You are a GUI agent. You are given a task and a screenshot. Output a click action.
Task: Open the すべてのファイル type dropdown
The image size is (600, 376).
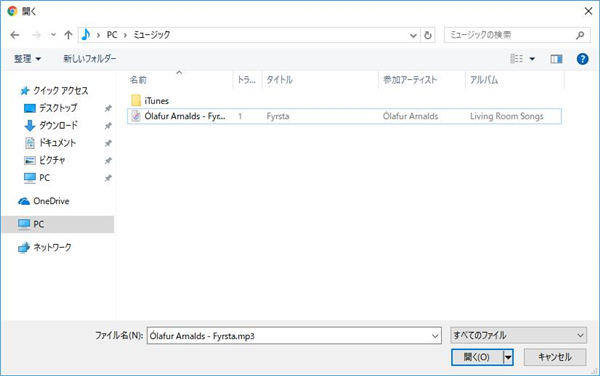[x=518, y=335]
